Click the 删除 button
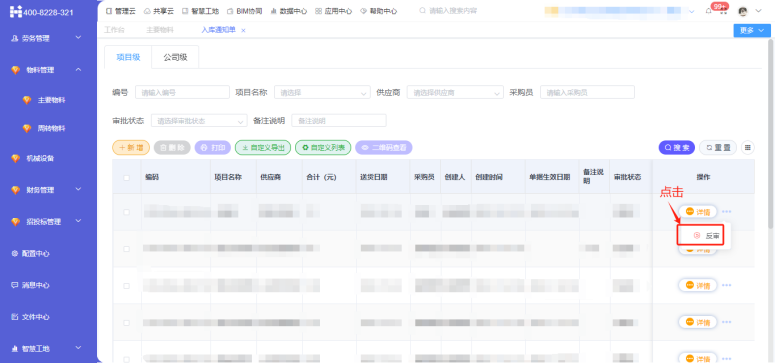Screen dimensions: 775x364 172,147
